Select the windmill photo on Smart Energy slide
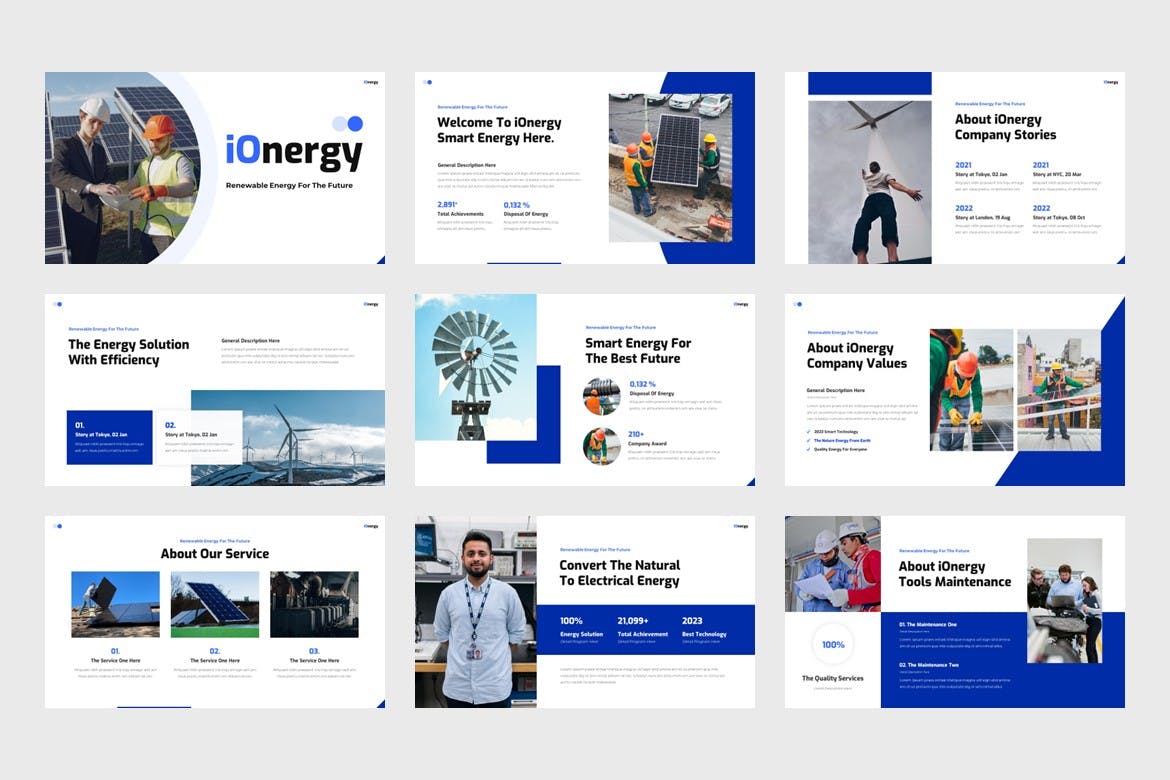The height and width of the screenshot is (780, 1170). [x=475, y=366]
